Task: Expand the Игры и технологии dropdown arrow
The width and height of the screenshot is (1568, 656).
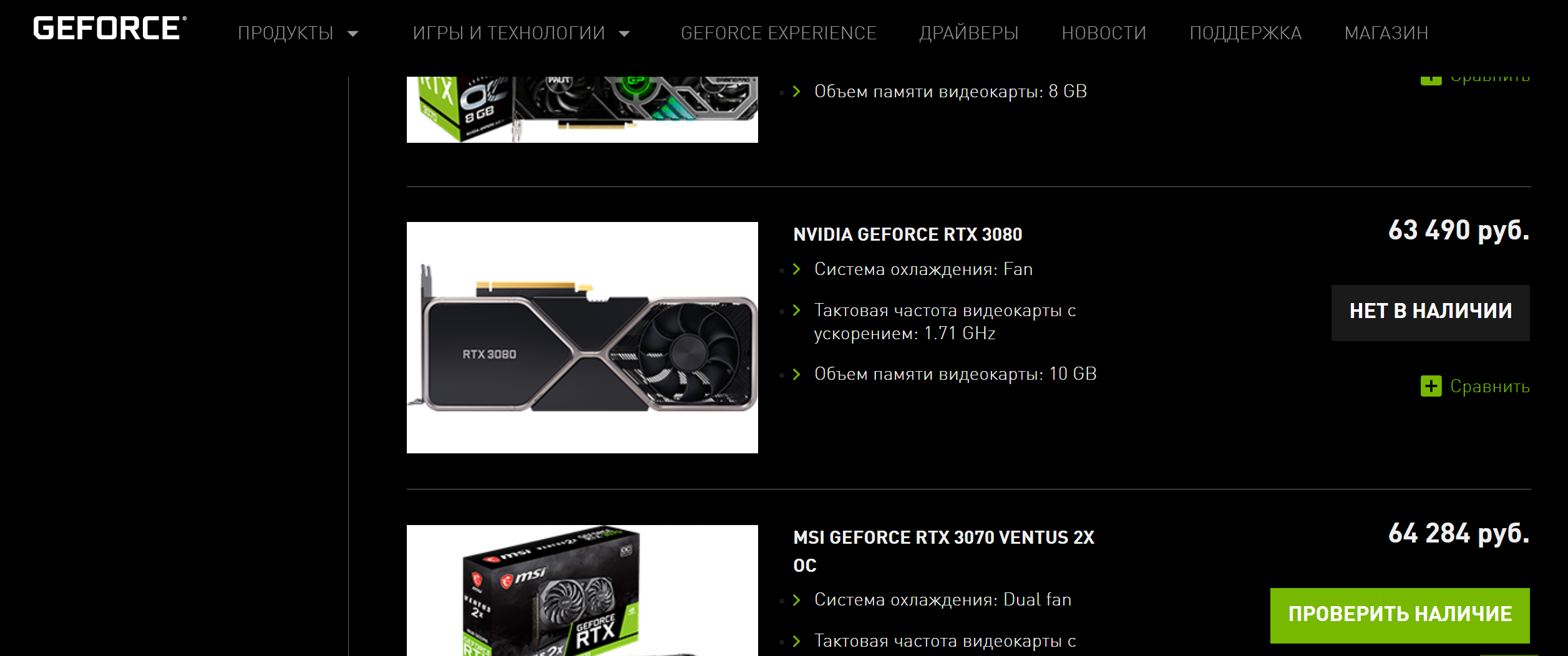Action: point(624,34)
